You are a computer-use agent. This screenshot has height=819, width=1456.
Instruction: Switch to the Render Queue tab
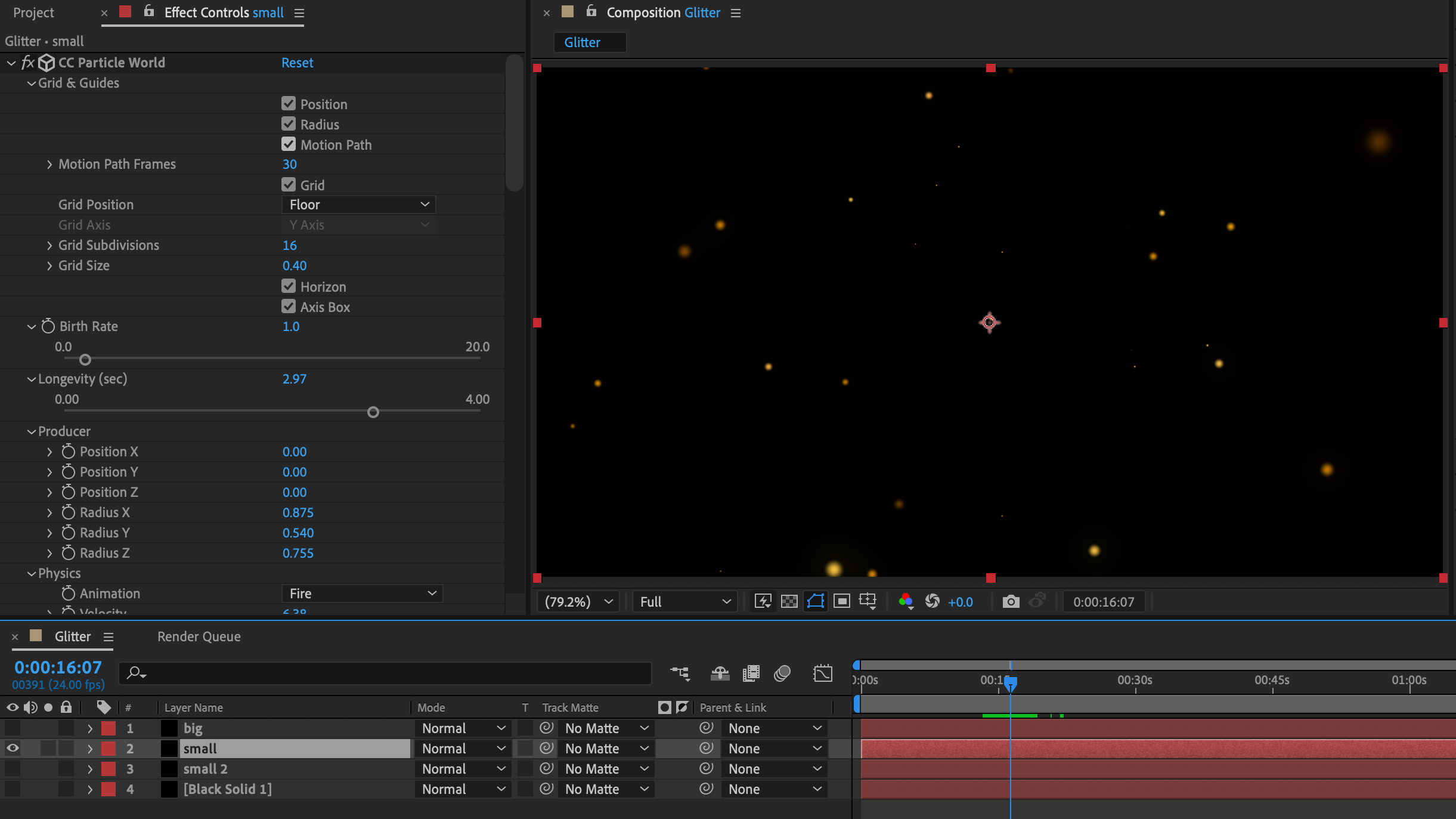[x=199, y=636]
